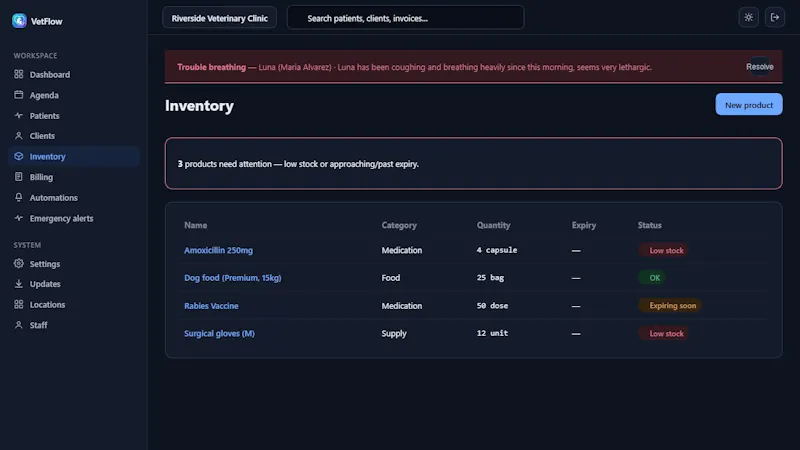This screenshot has width=800, height=450.
Task: Open the Dog food (Premium, 15kg) link
Action: pyautogui.click(x=233, y=278)
